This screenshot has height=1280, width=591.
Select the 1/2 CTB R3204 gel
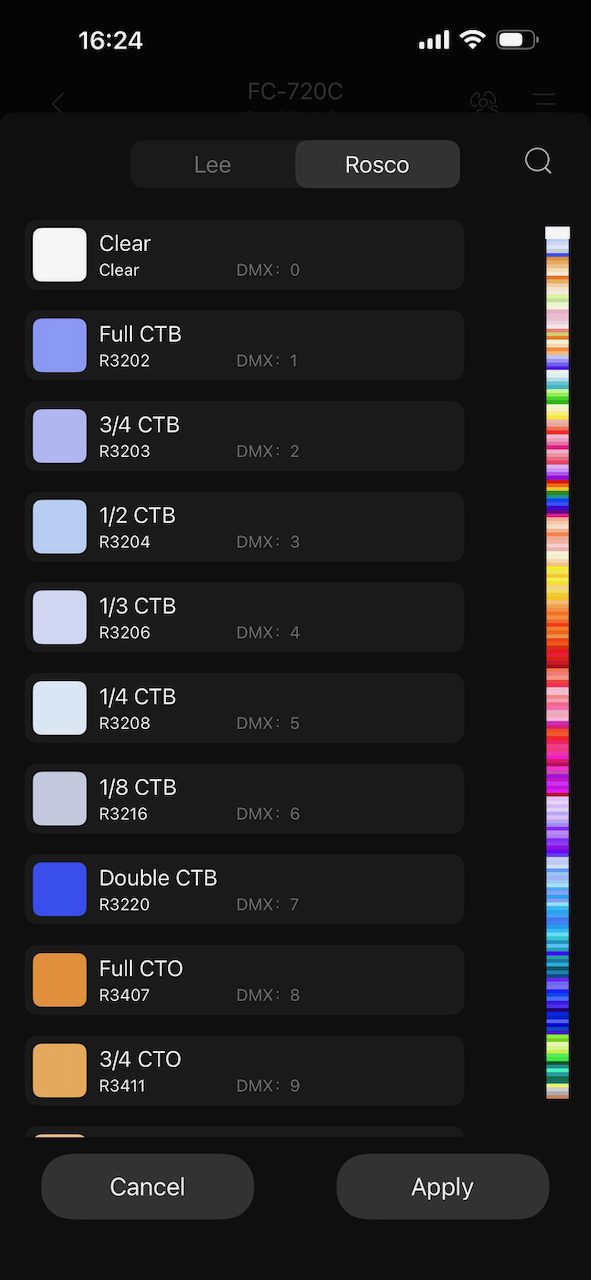(244, 526)
